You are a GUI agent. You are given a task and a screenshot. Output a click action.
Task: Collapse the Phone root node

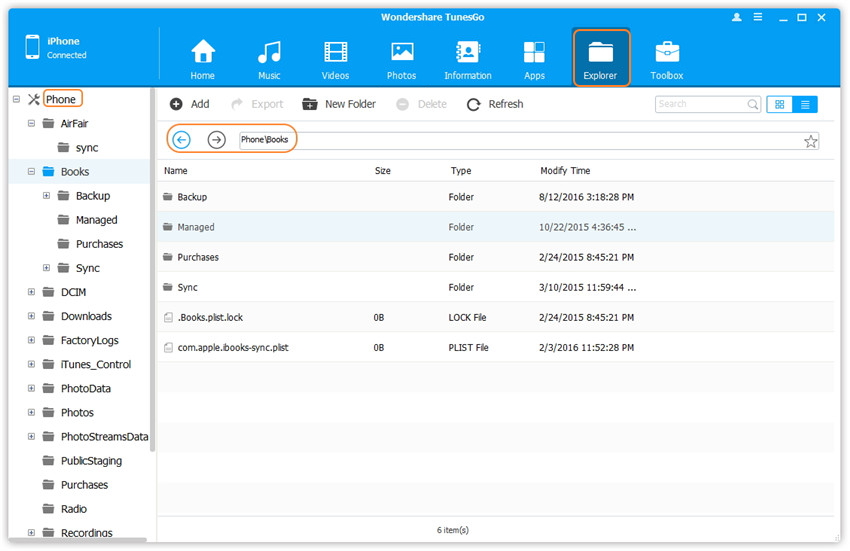(x=16, y=99)
